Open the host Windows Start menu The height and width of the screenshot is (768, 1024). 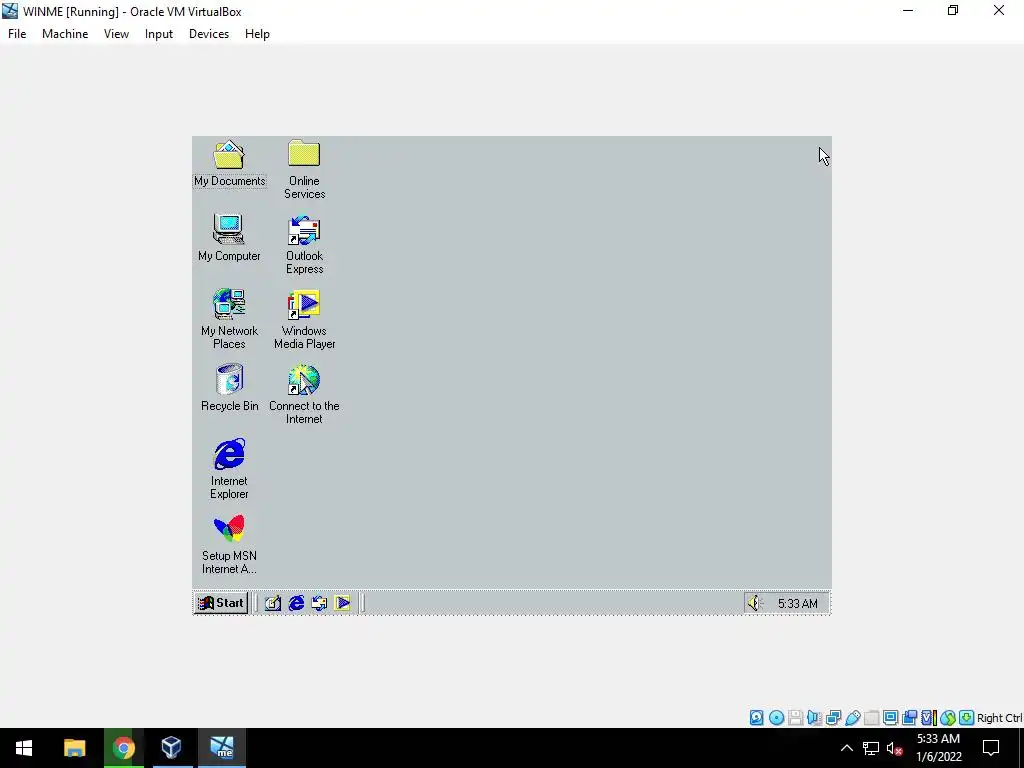pos(24,748)
